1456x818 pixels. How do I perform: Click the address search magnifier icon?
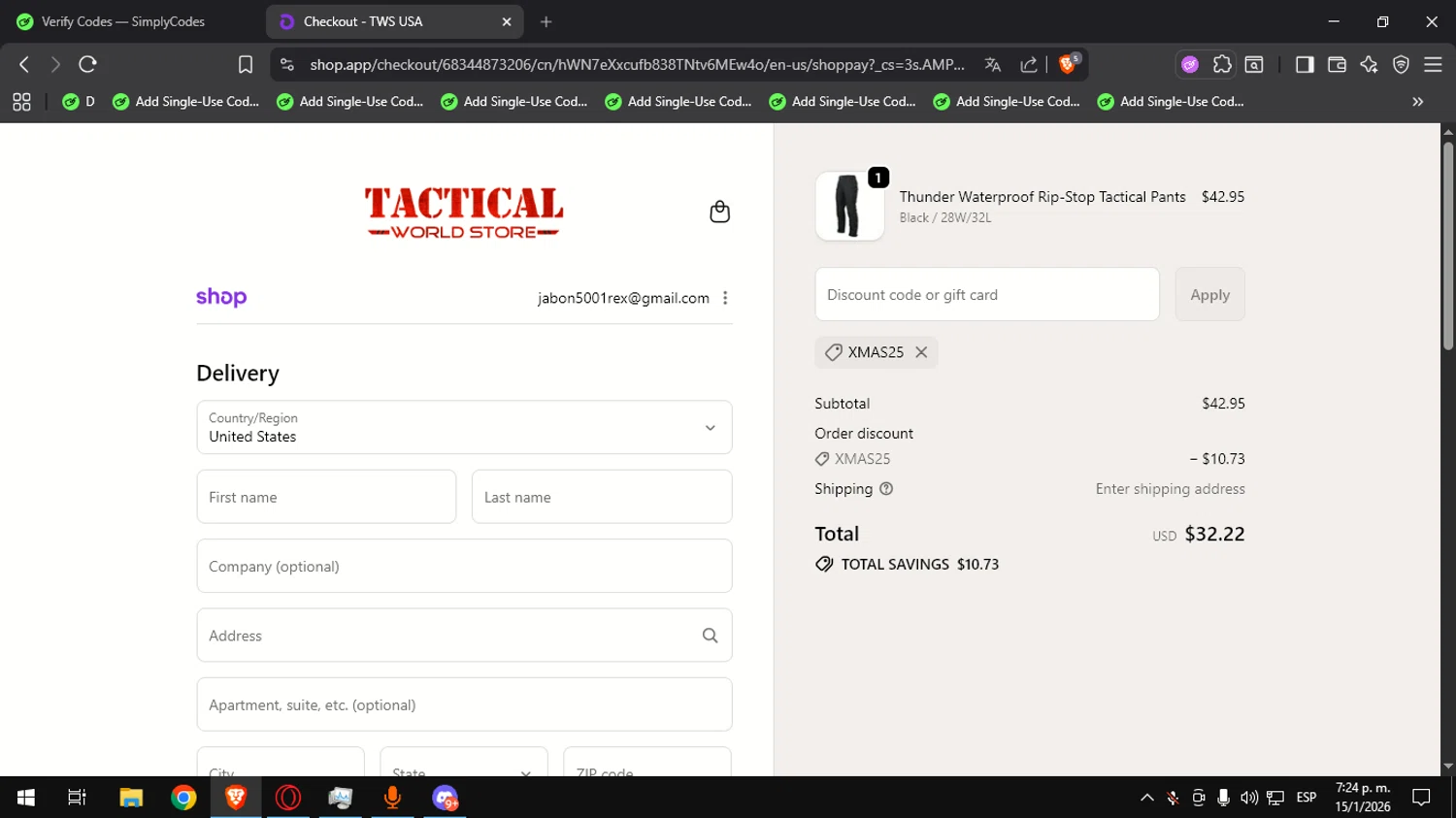coord(710,636)
